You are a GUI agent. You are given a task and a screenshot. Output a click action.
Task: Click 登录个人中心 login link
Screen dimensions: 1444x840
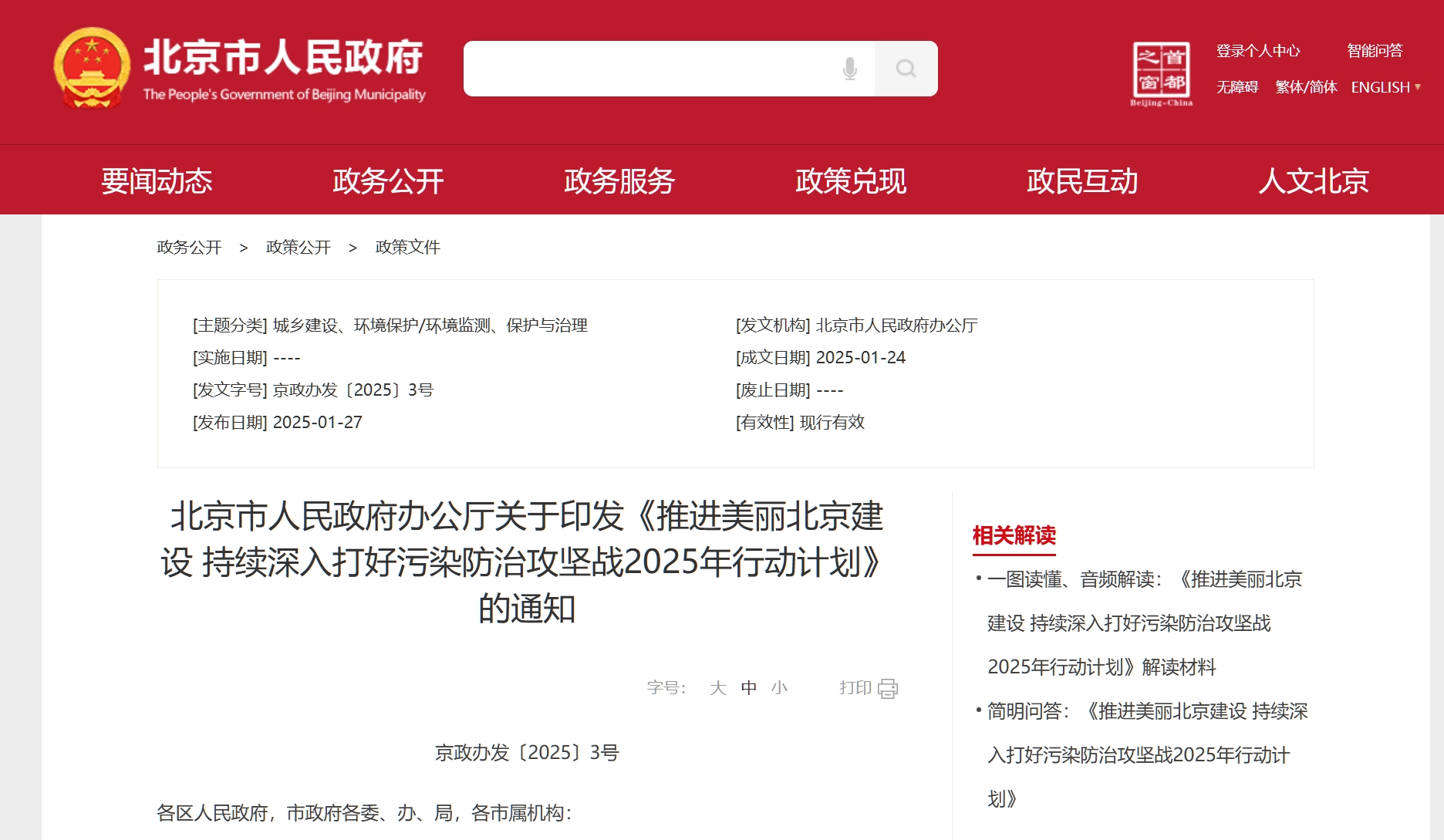(1257, 51)
